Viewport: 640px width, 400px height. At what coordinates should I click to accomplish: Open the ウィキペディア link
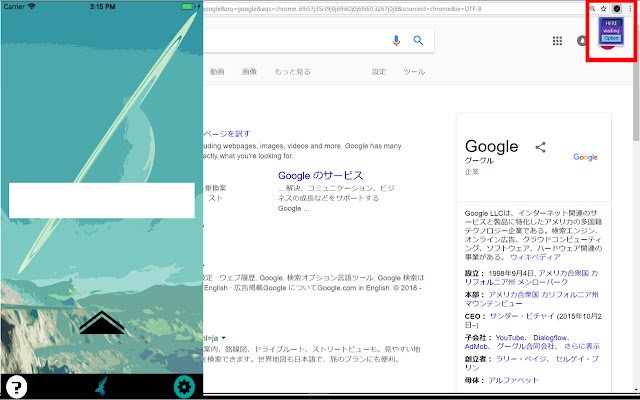click(x=535, y=257)
